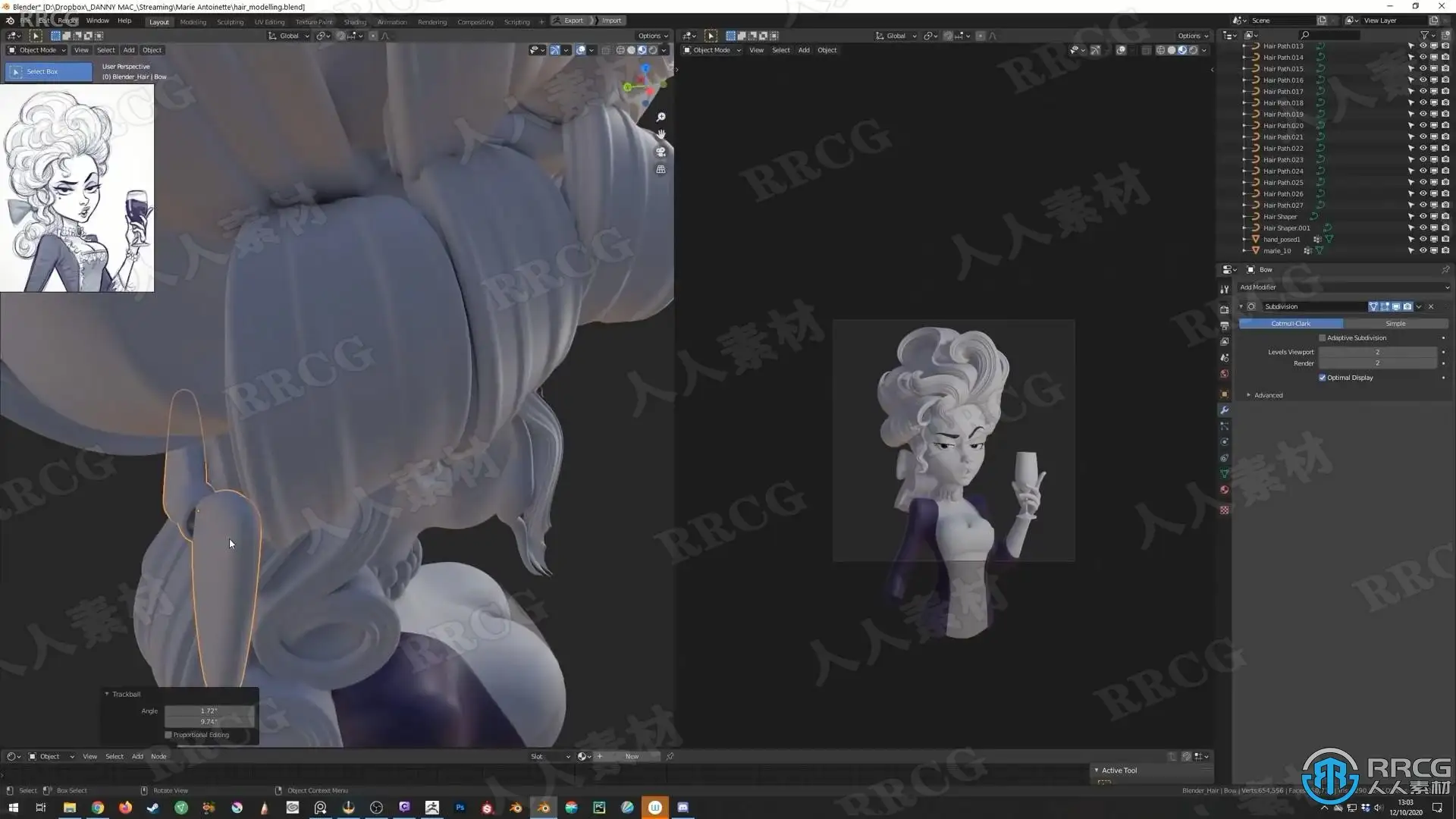Open the Scene properties tab
The image size is (1456, 819).
(x=1224, y=357)
